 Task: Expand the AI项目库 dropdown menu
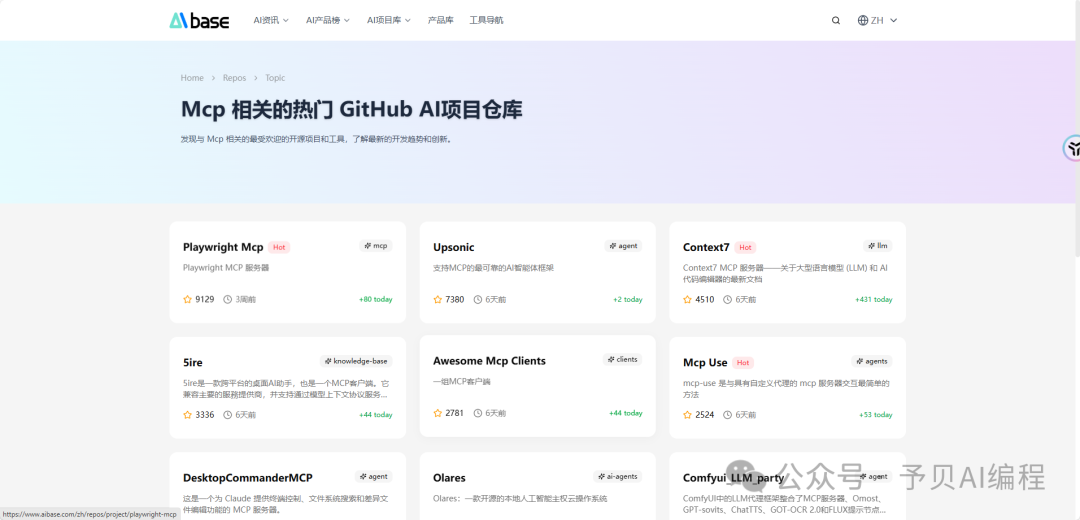click(x=388, y=21)
